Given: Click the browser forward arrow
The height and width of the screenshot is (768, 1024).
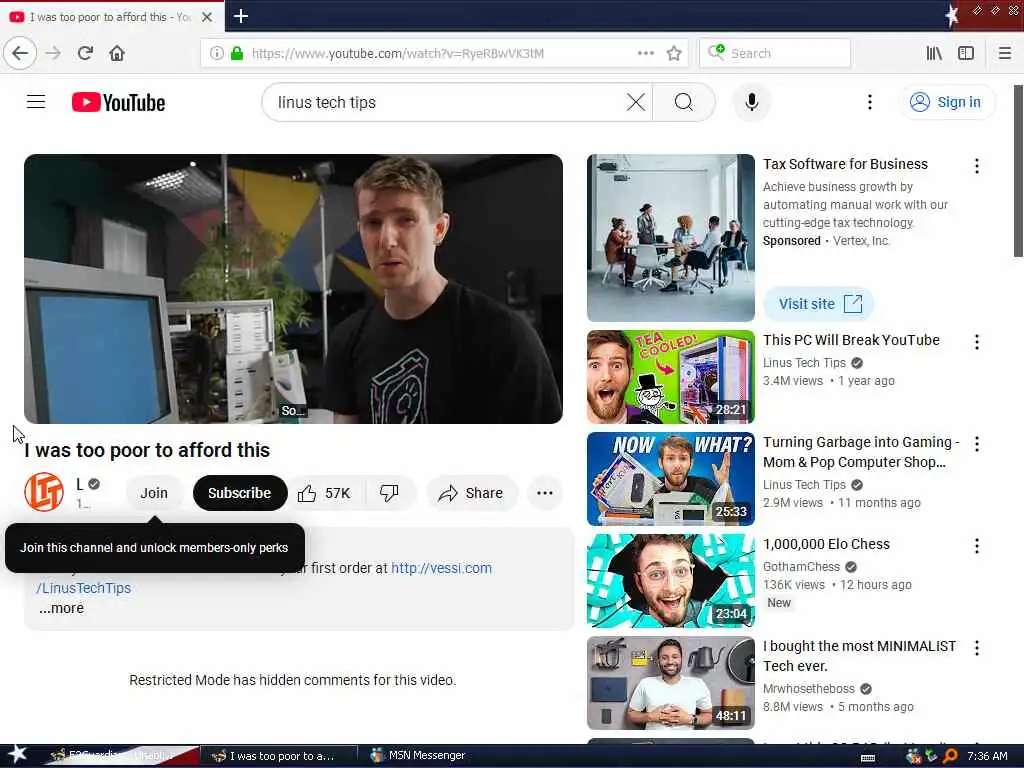Looking at the screenshot, I should [x=54, y=53].
